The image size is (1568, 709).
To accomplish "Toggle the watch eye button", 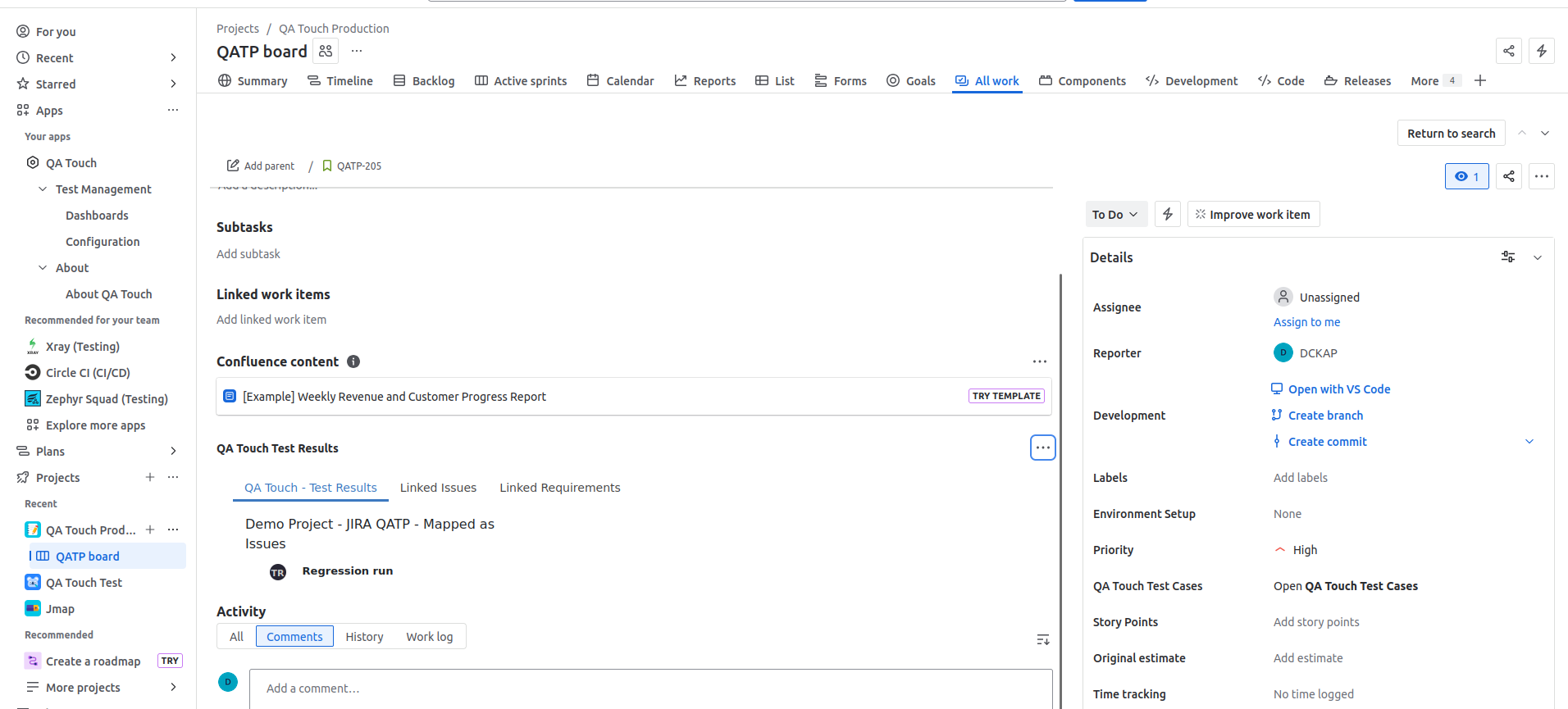I will click(x=1466, y=176).
